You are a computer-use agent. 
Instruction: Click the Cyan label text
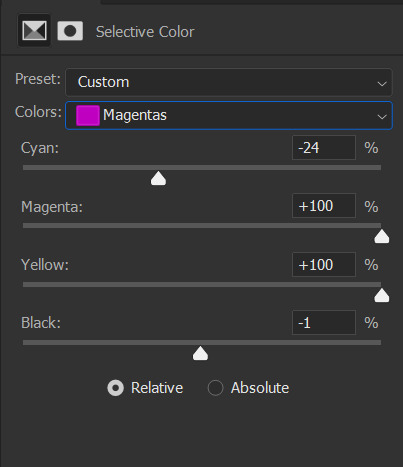[x=40, y=148]
